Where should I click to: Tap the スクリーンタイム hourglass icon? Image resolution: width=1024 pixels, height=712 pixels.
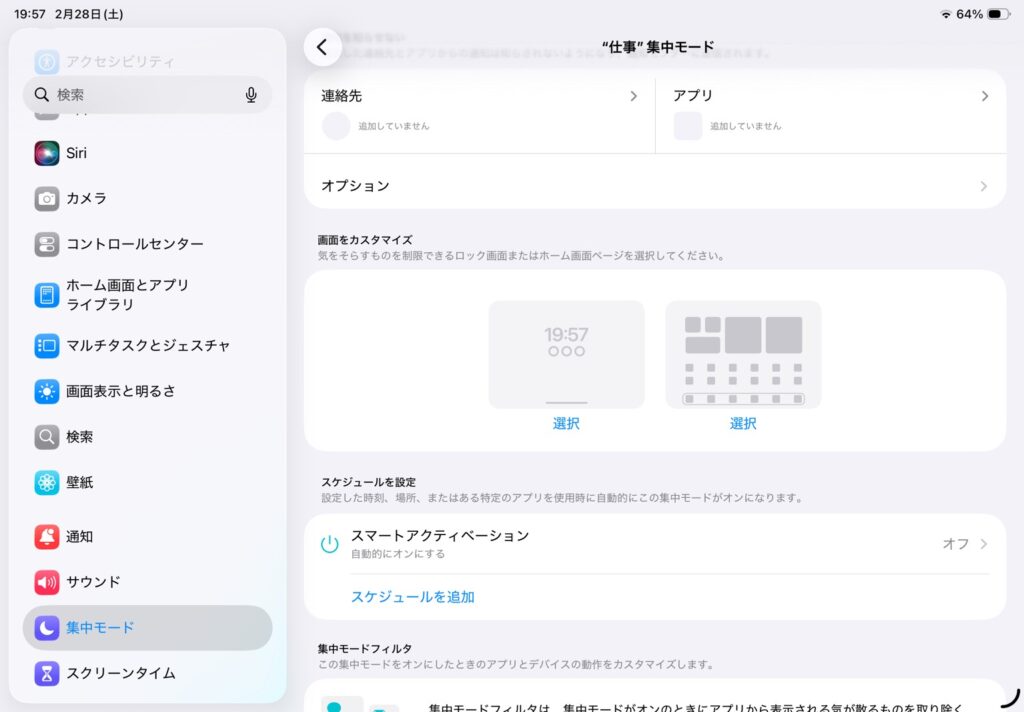[47, 673]
